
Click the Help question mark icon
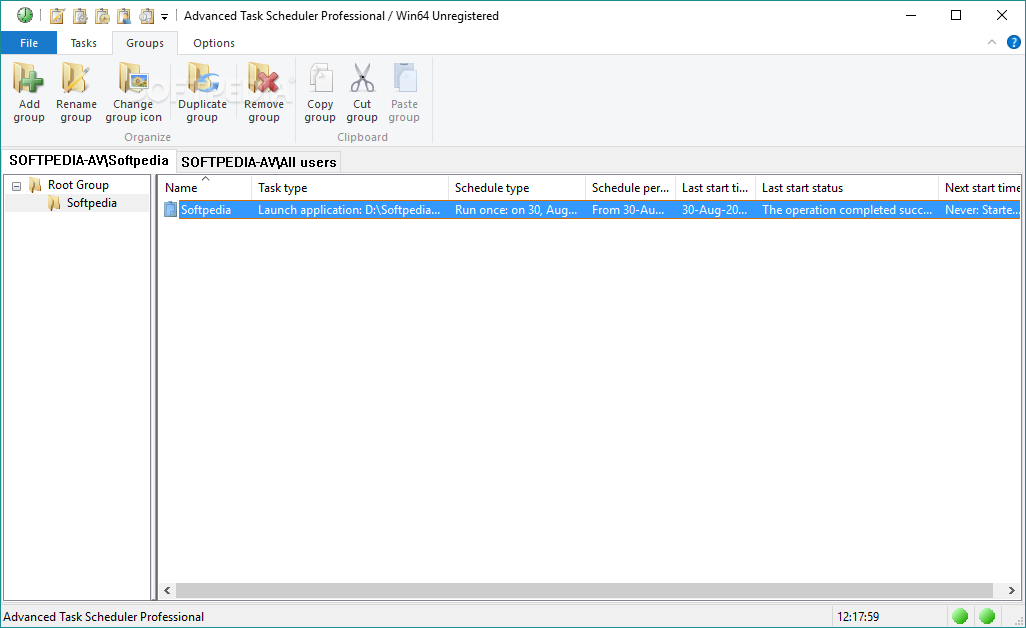click(1013, 42)
